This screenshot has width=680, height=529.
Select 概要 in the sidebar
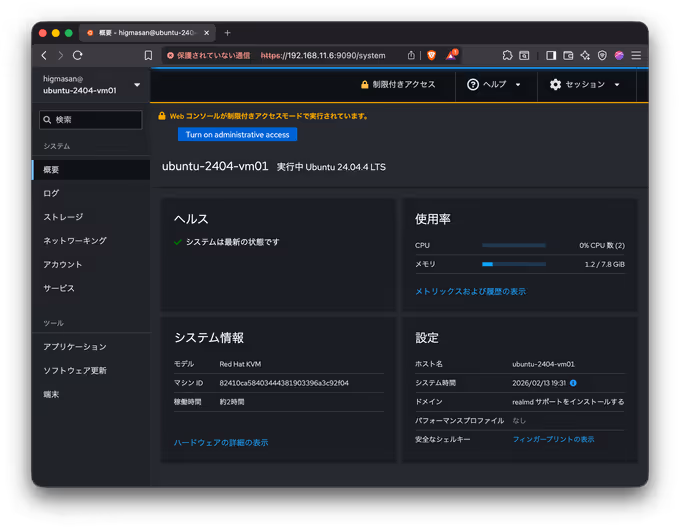[91, 170]
